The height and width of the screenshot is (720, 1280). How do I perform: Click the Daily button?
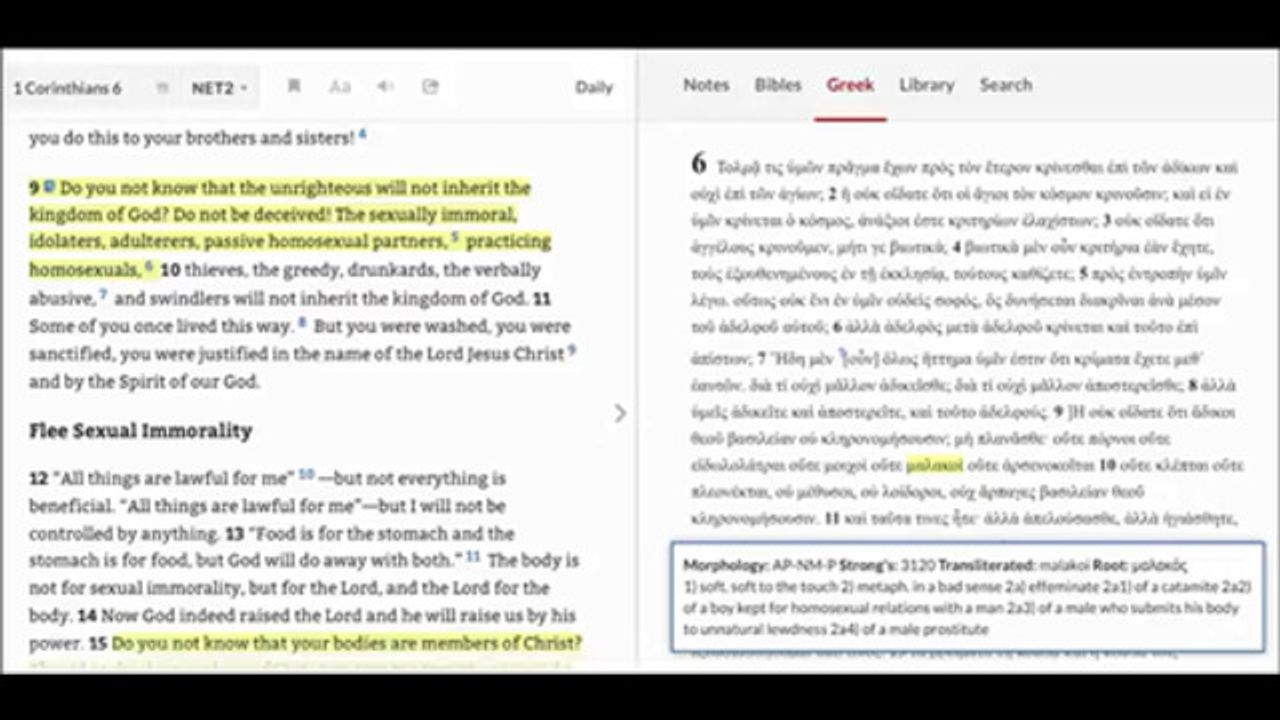[x=593, y=87]
